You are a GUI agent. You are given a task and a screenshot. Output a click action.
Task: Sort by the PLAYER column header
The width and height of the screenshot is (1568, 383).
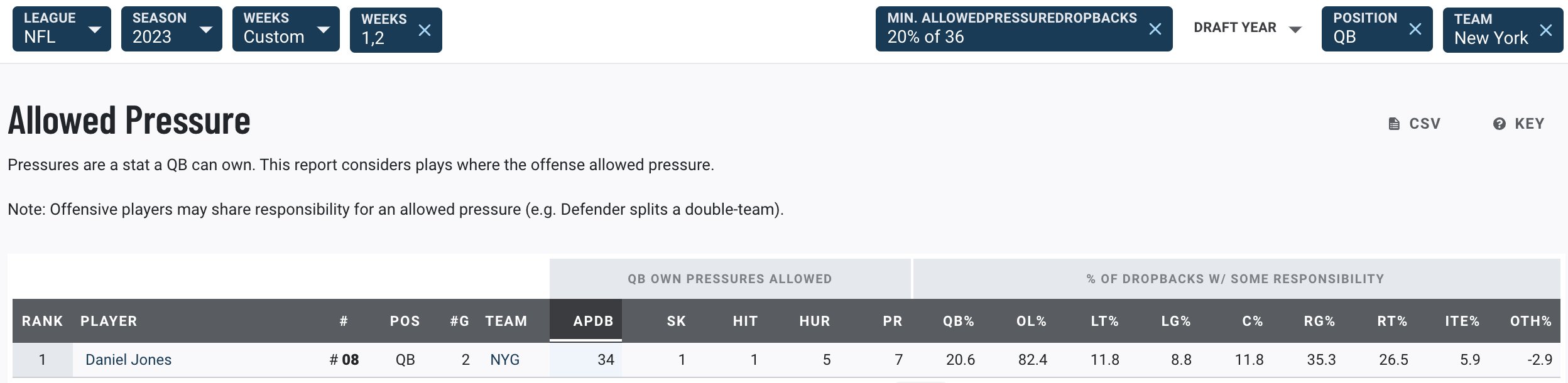109,321
